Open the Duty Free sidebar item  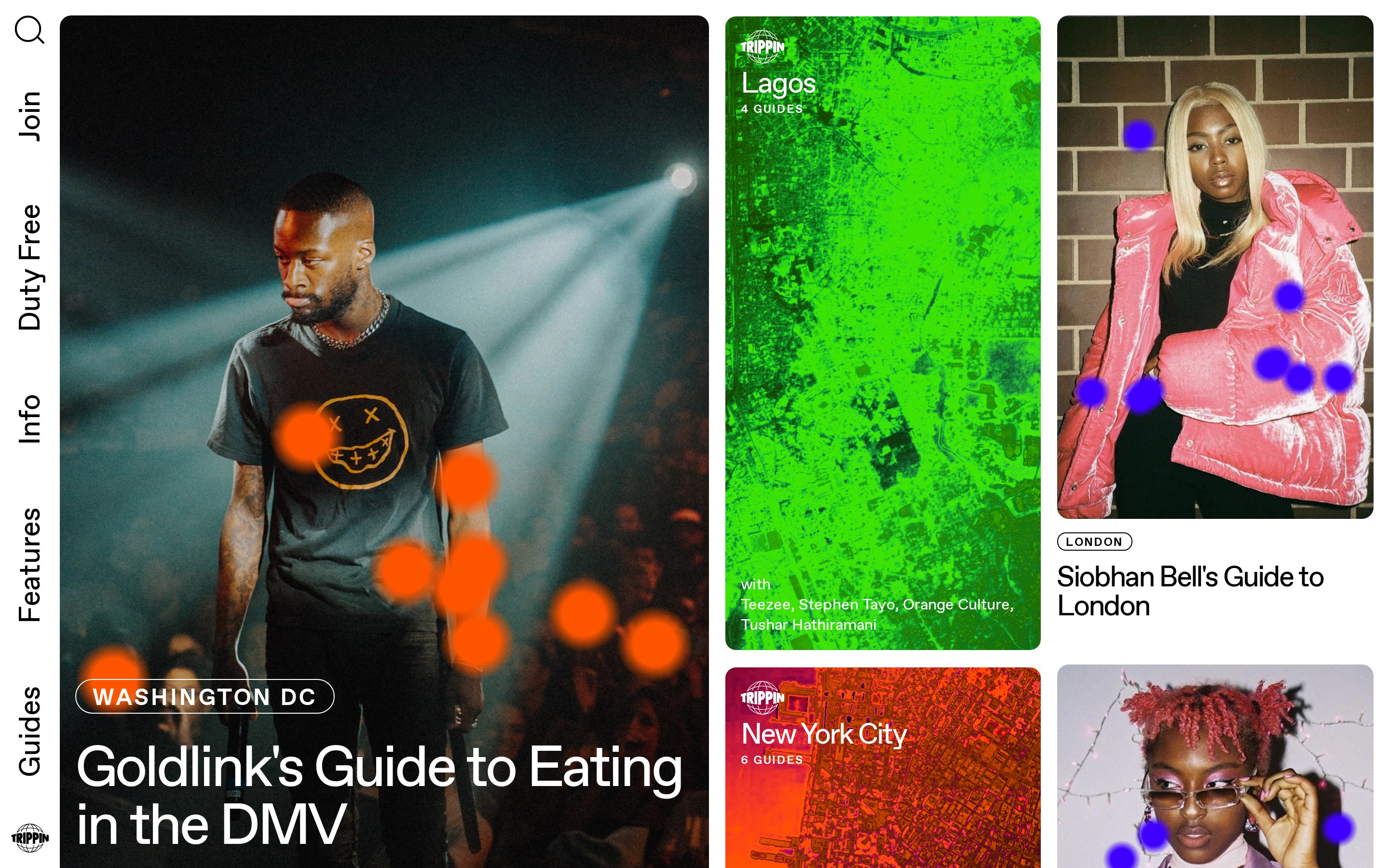coord(30,268)
